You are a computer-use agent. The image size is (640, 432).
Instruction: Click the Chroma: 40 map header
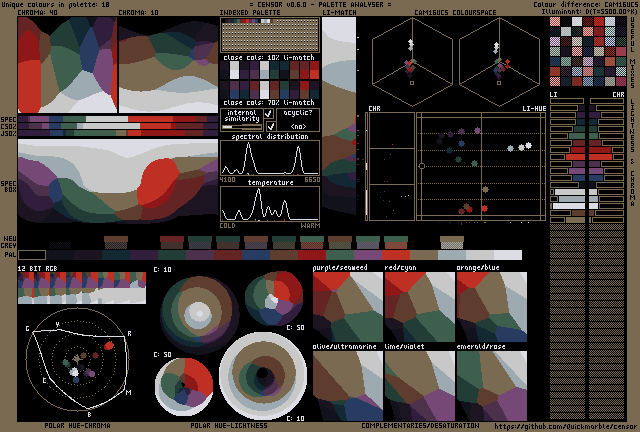point(40,13)
